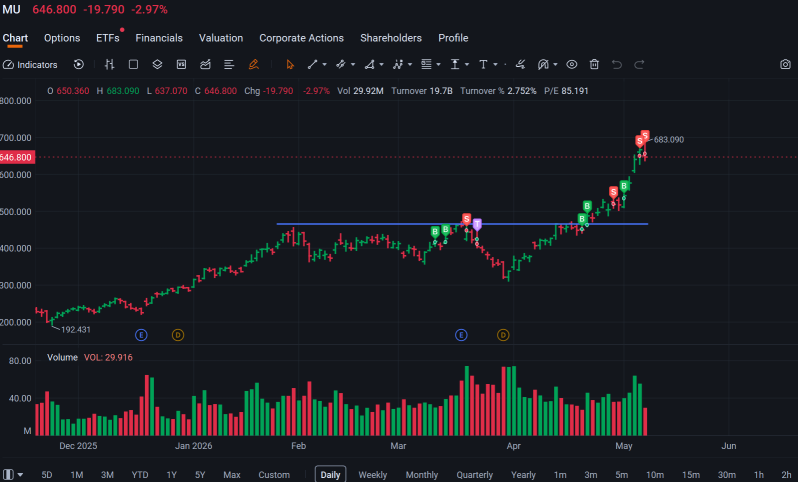Select the text T drawing tool
Viewport: 798px width, 482px height.
pyautogui.click(x=483, y=64)
